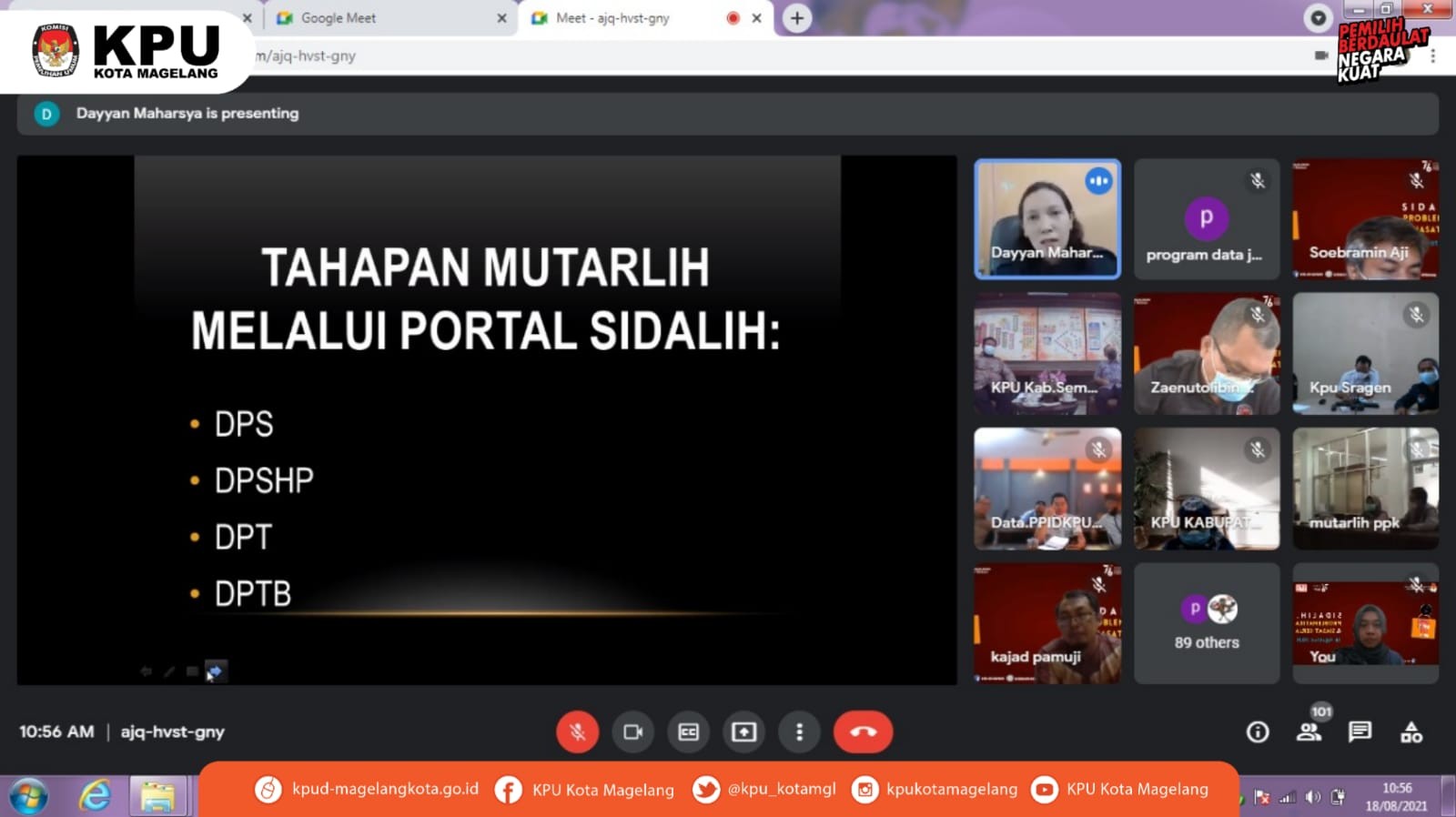Expand the 89 others participant tile
Viewport: 1456px width, 817px height.
pos(1206,623)
